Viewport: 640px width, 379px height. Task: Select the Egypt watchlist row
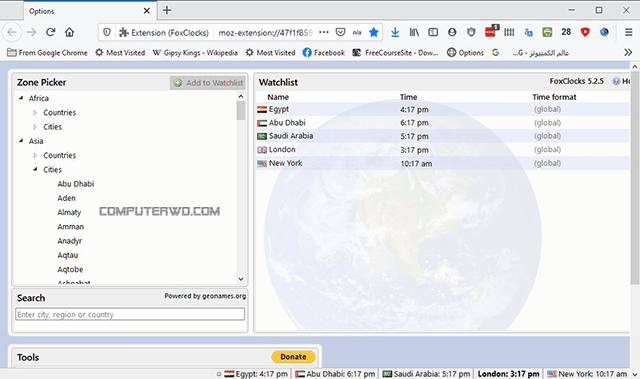point(443,109)
